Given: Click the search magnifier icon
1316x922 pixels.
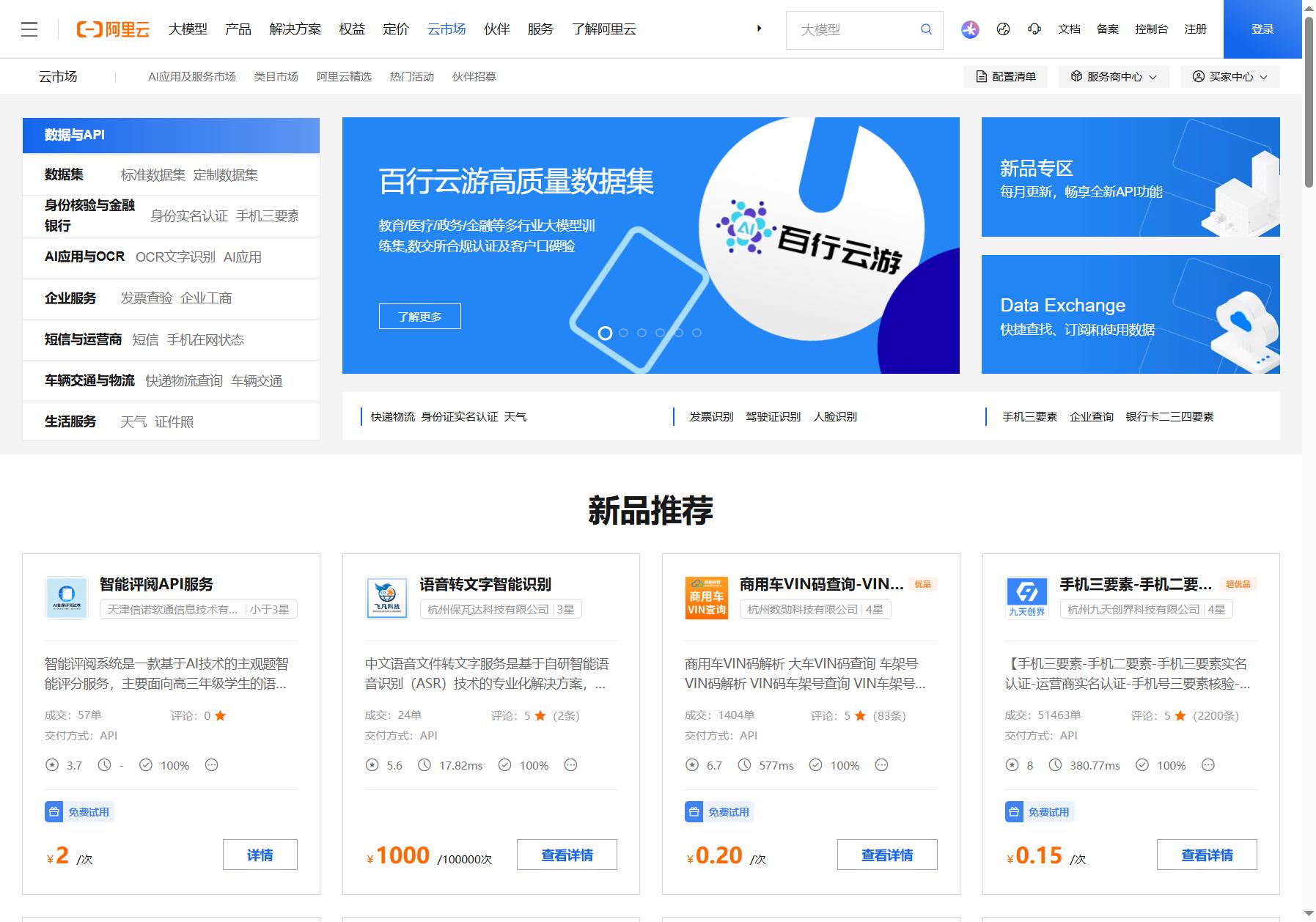Looking at the screenshot, I should point(926,29).
